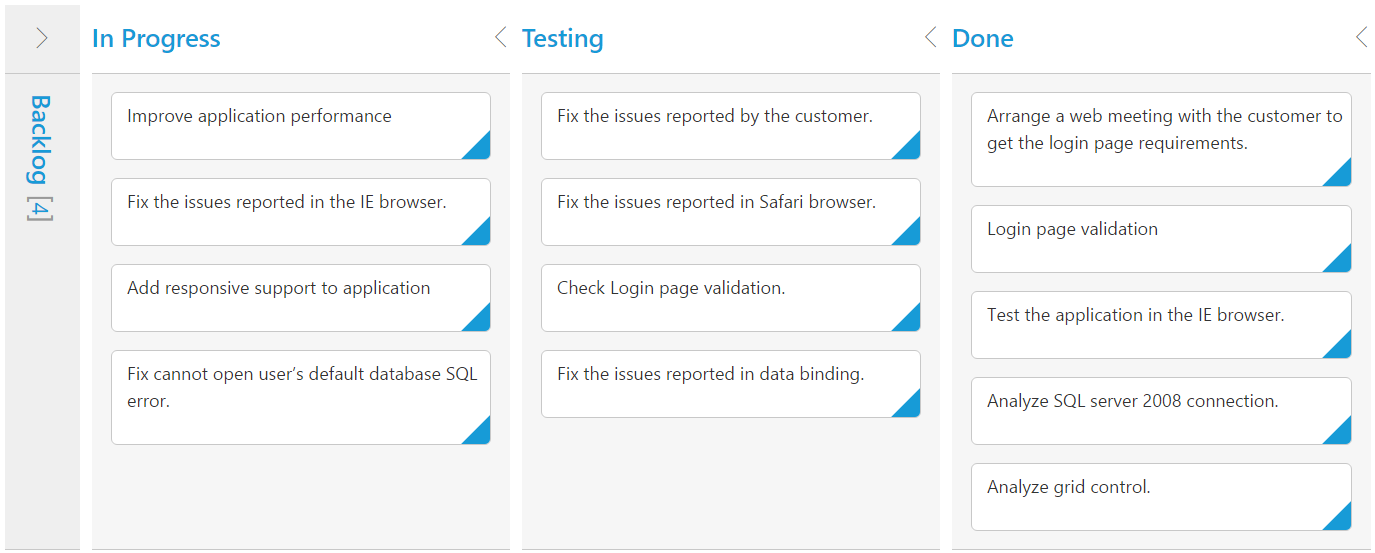This screenshot has width=1375, height=553.
Task: Collapse the In Progress column
Action: pyautogui.click(x=500, y=38)
